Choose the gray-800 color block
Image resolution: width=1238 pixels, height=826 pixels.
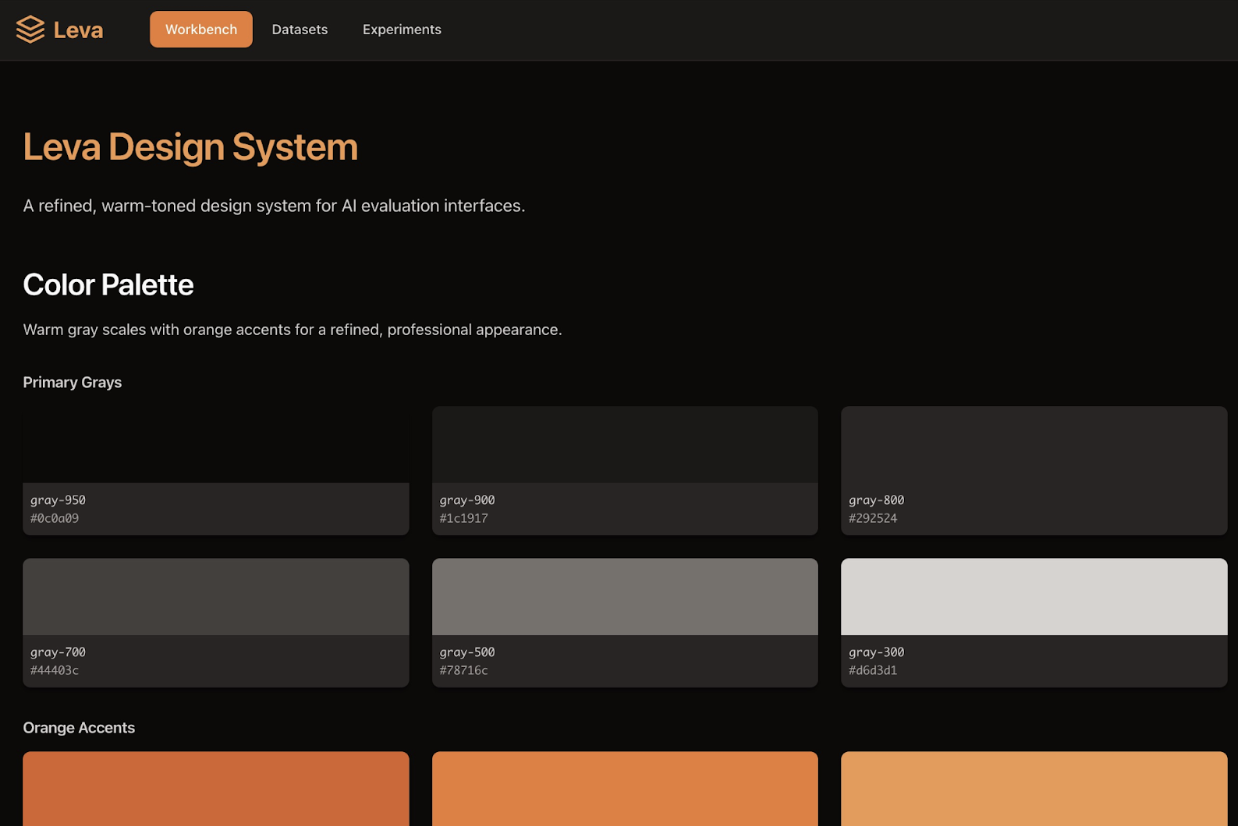(x=1034, y=445)
